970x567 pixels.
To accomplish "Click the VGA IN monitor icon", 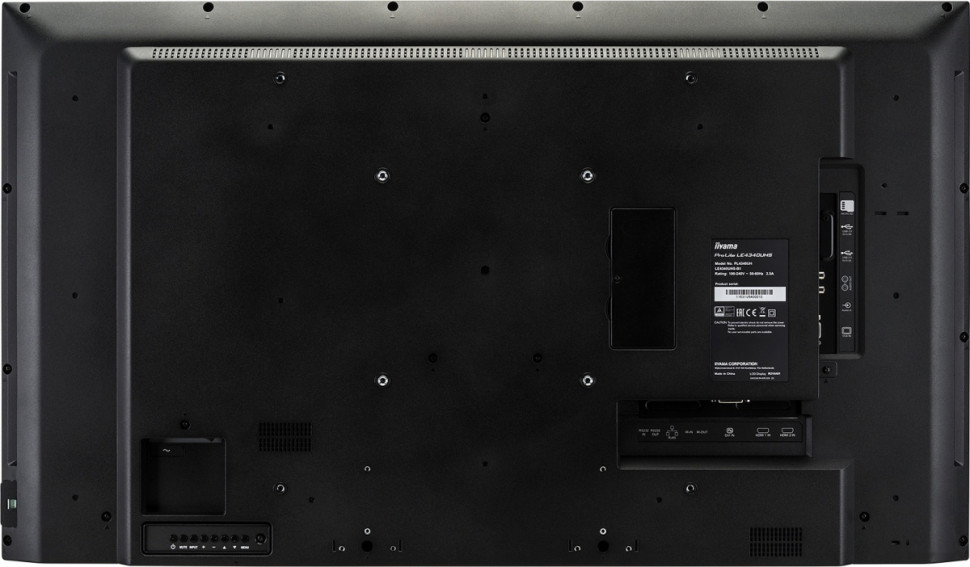I will (x=847, y=331).
